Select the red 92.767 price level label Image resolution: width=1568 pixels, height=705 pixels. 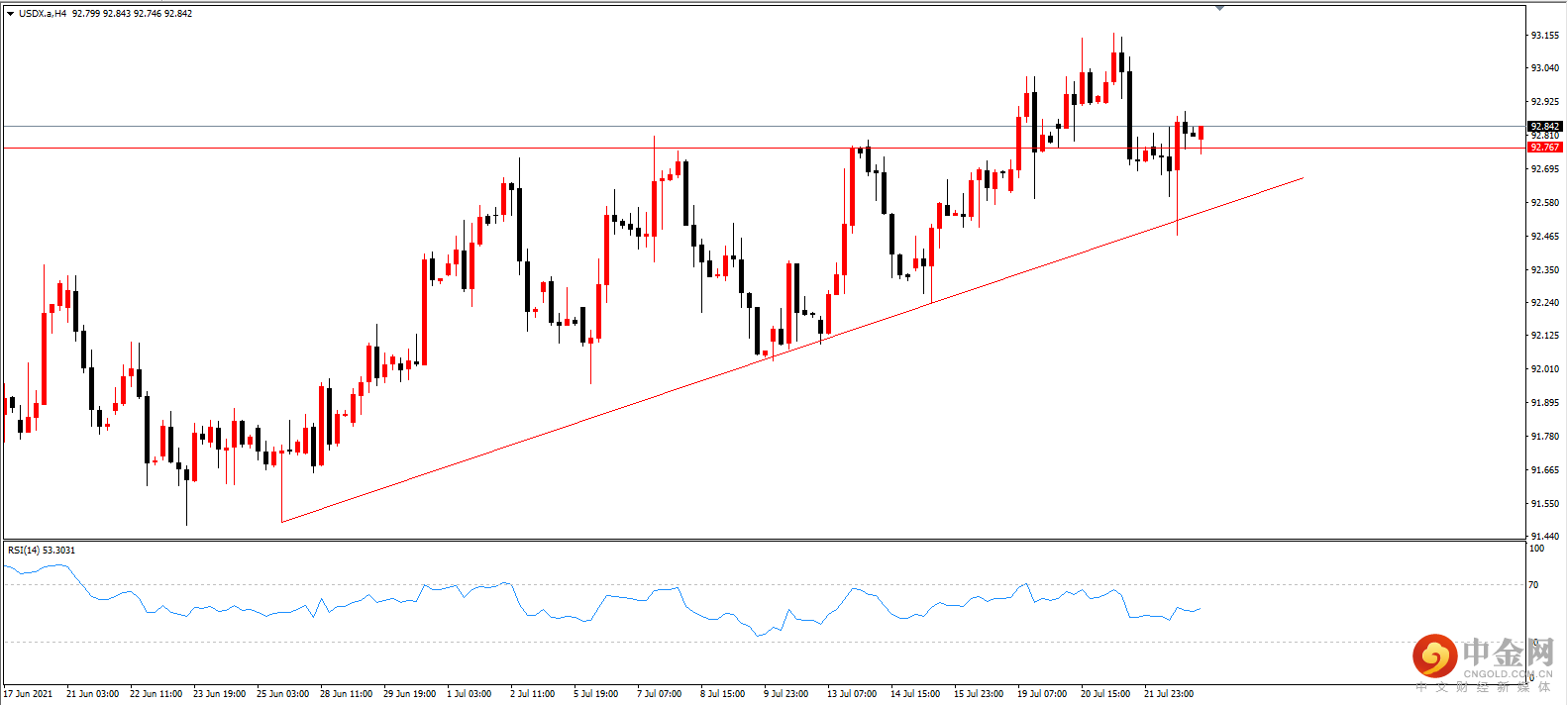point(1545,148)
